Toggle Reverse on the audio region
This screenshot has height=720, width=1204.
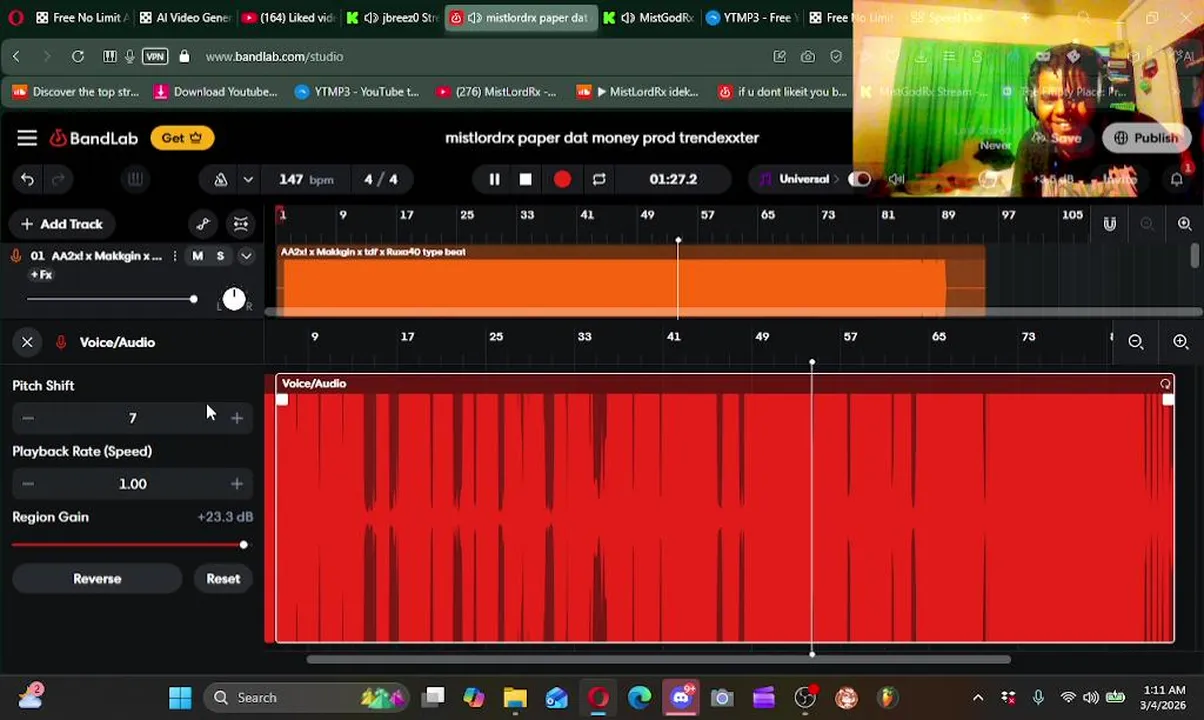(97, 579)
